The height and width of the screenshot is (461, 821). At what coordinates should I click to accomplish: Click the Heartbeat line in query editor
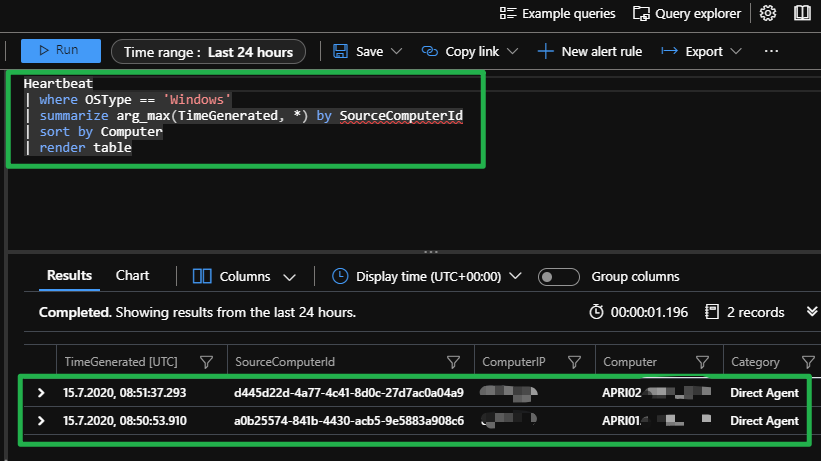pos(58,83)
